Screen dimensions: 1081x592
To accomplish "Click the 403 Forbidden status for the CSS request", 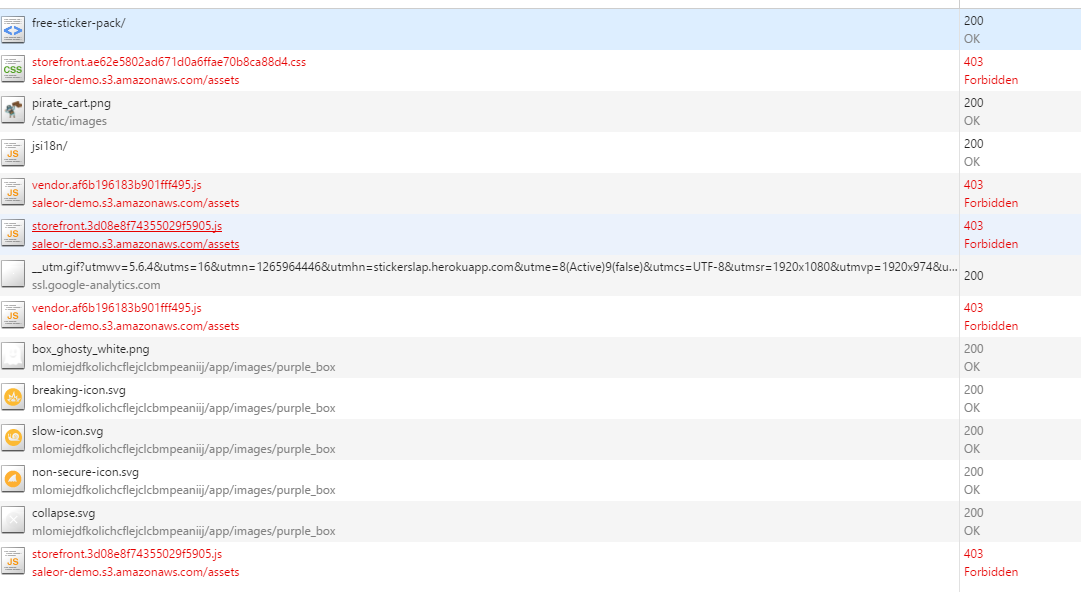I will [x=990, y=69].
